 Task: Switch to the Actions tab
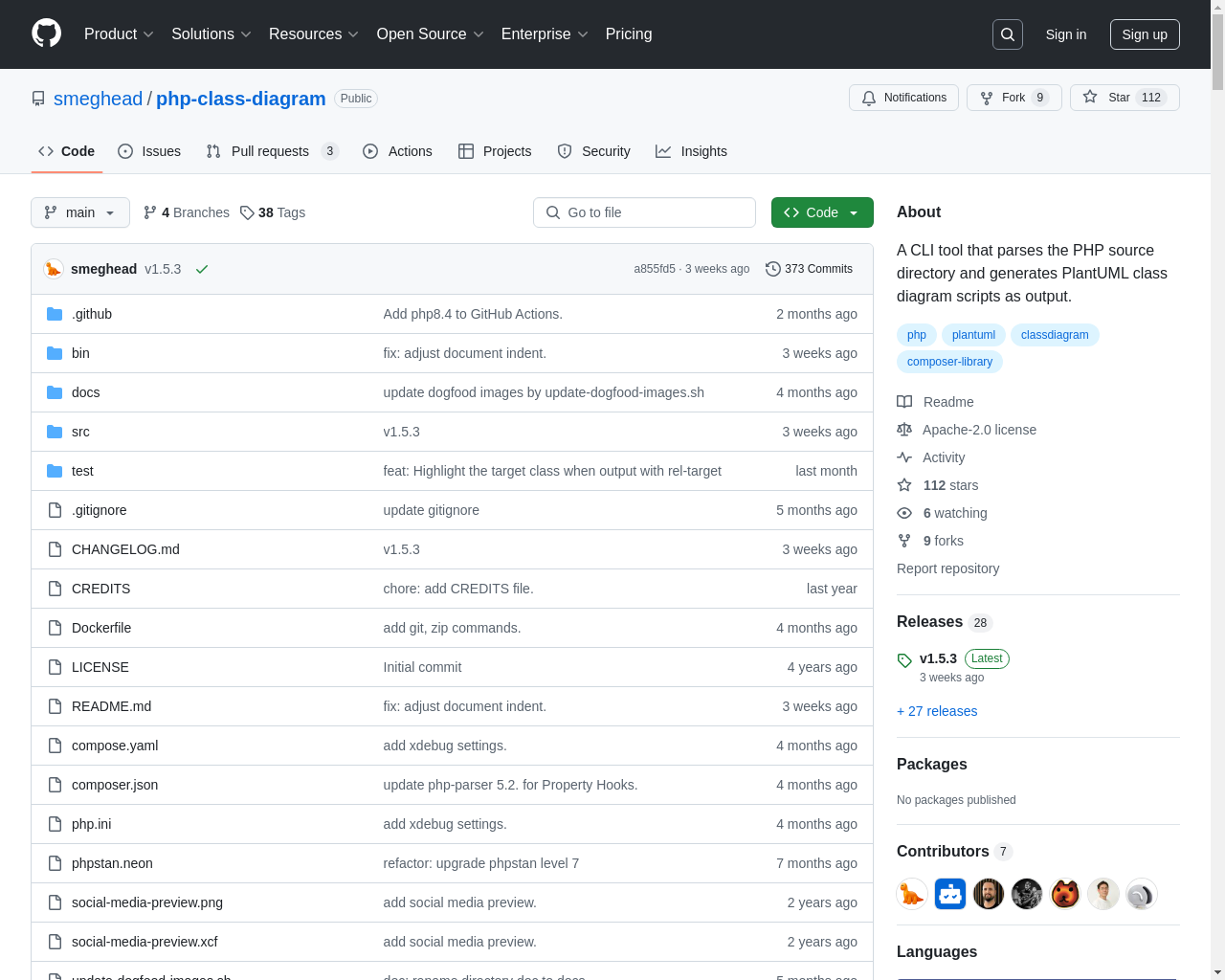(x=397, y=151)
